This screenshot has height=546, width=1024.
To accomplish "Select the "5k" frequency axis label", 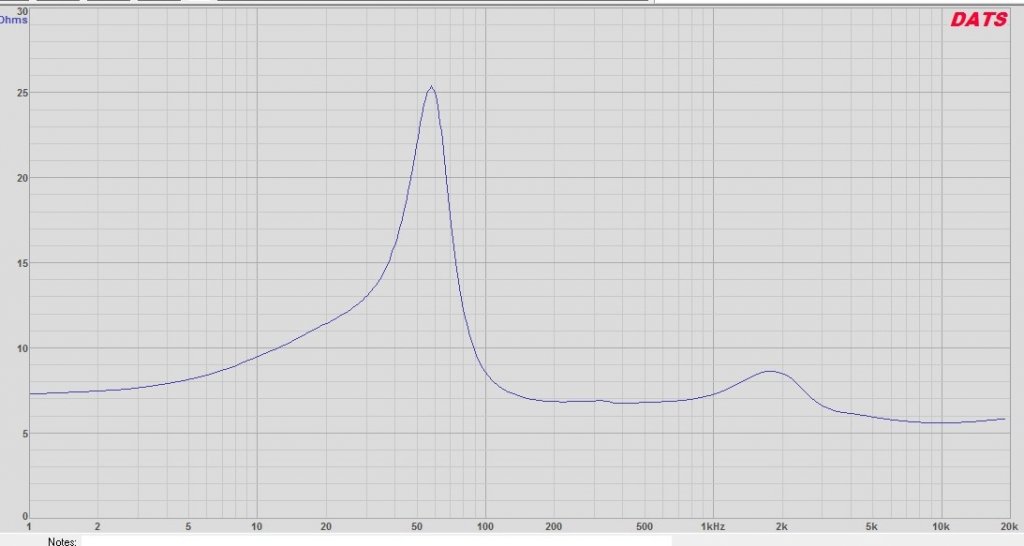I will (x=872, y=526).
